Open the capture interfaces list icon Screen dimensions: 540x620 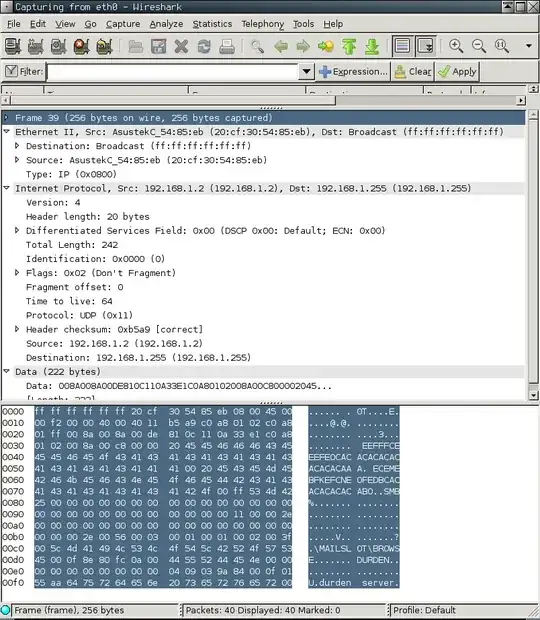click(x=13, y=46)
